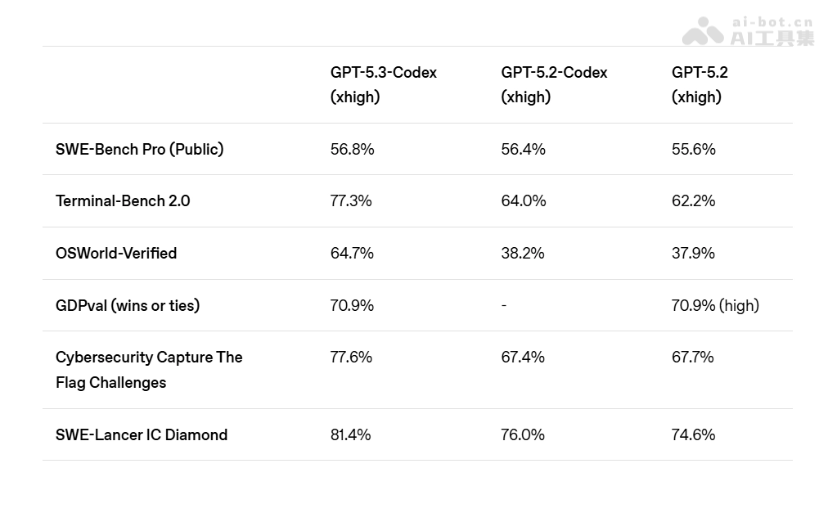This screenshot has width=837, height=512.
Task: Click the 56.8% SWE-Bench Pro score
Action: (x=352, y=149)
